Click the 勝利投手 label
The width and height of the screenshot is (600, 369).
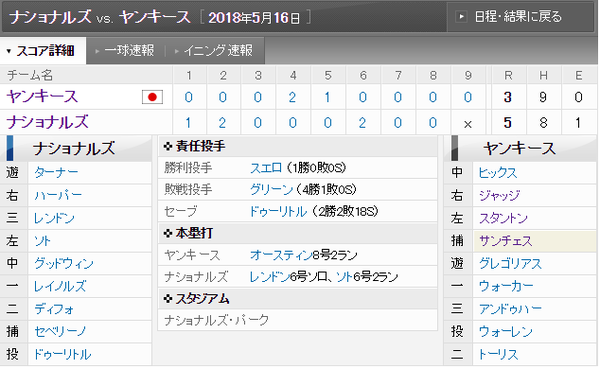[188, 168]
